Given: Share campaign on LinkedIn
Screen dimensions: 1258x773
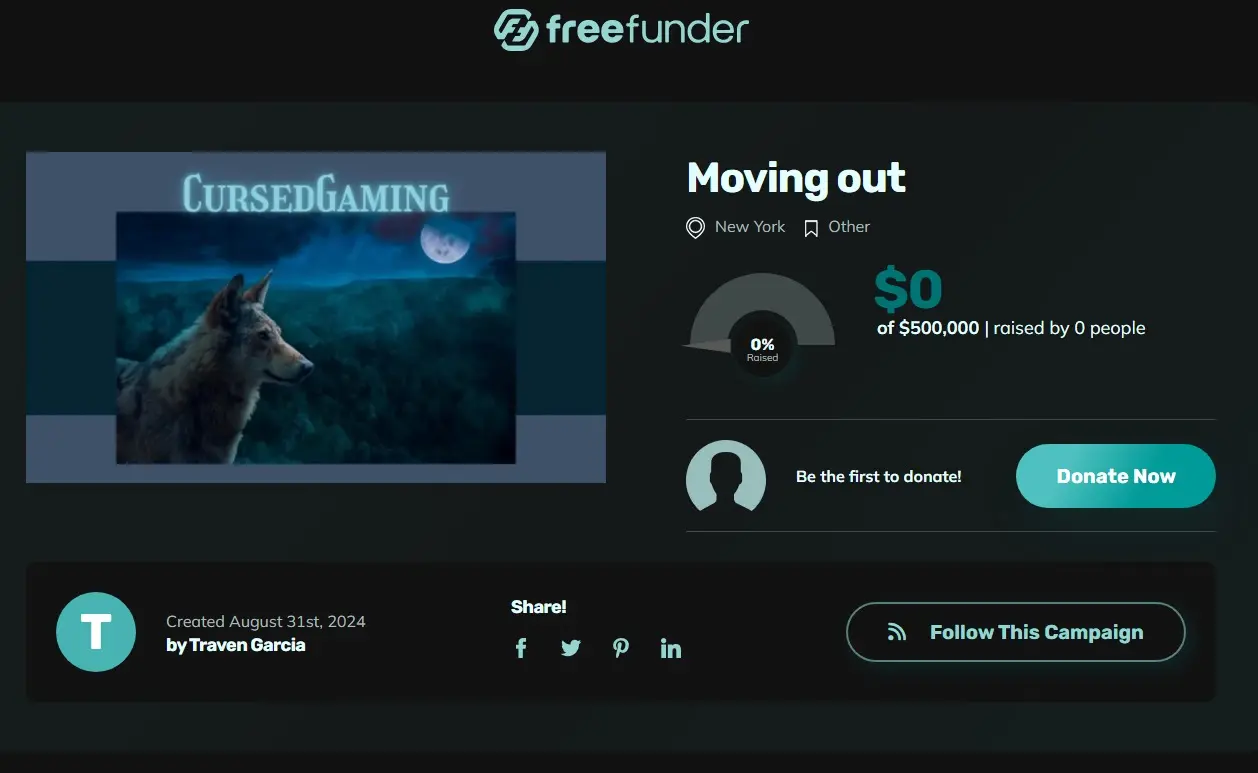Looking at the screenshot, I should [671, 648].
